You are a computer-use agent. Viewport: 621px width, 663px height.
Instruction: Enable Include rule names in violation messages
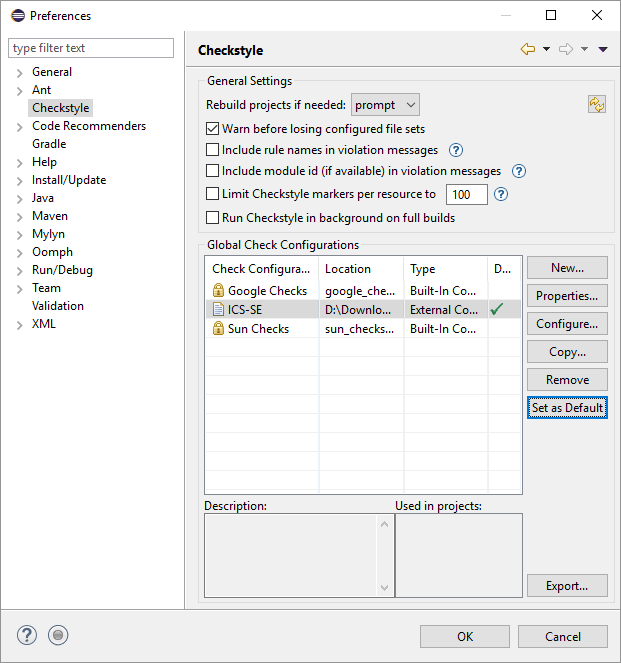(212, 151)
